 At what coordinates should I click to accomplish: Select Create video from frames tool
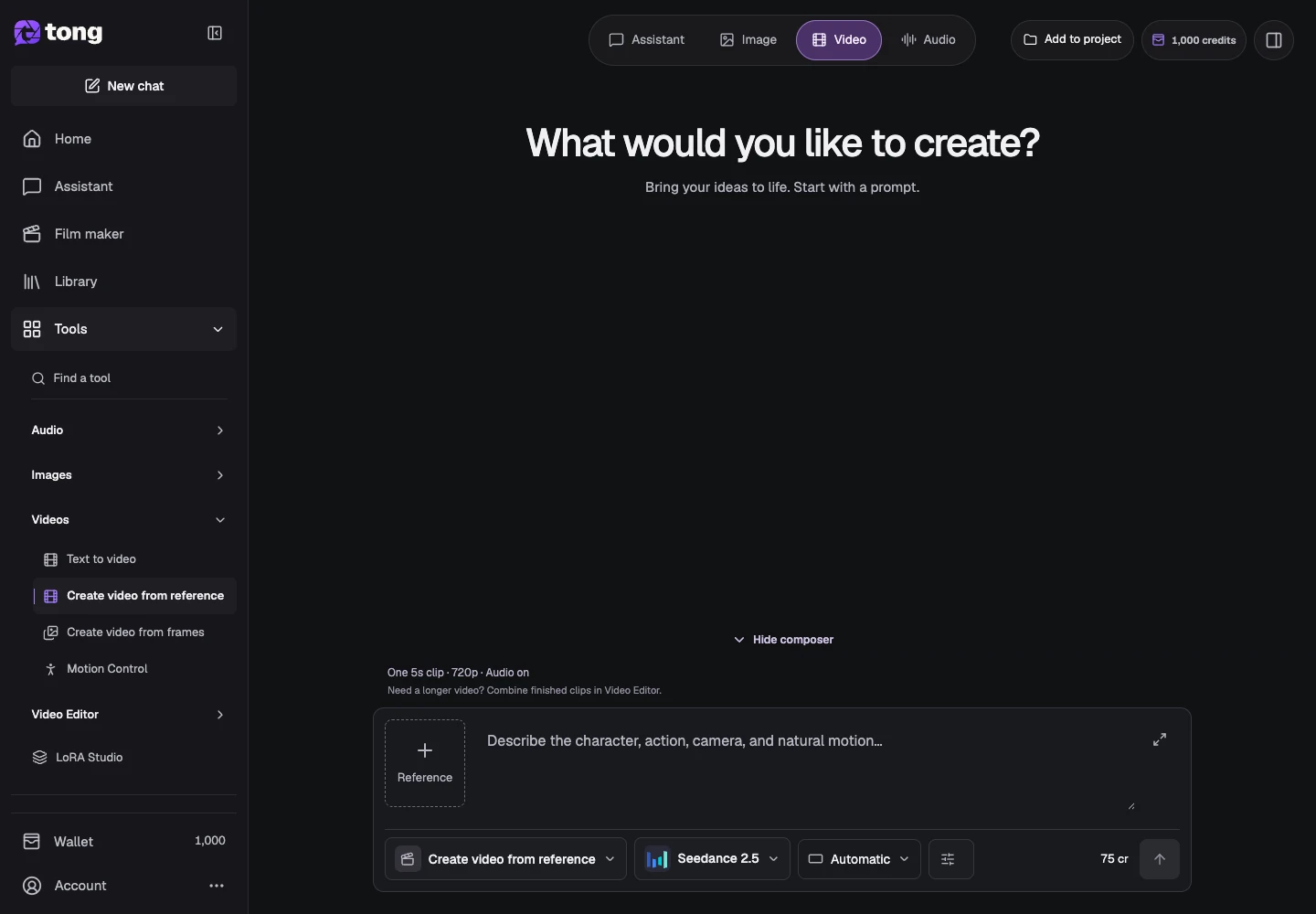134,632
